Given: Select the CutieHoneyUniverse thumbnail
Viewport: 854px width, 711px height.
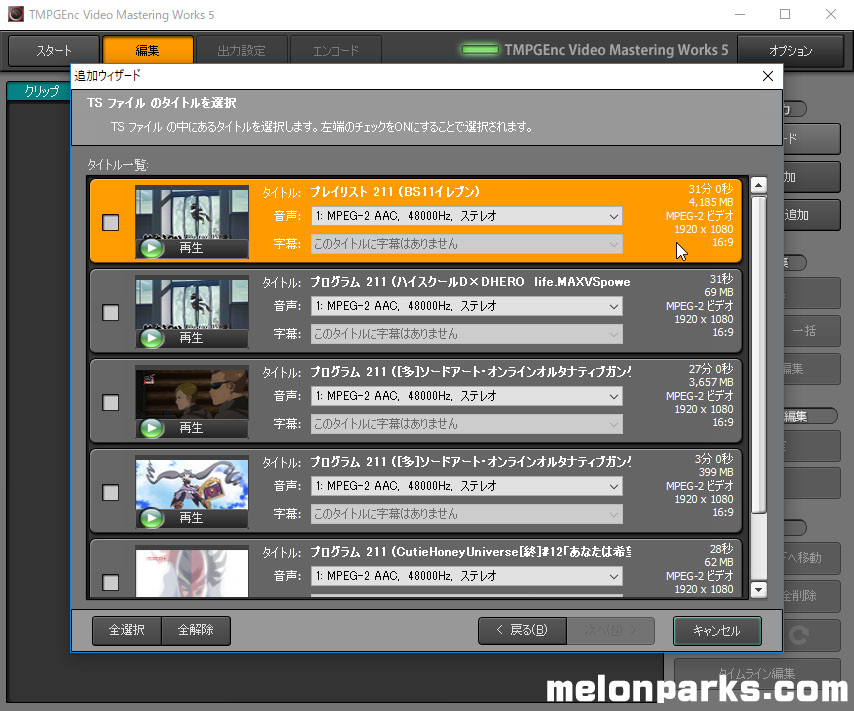Looking at the screenshot, I should pos(192,571).
